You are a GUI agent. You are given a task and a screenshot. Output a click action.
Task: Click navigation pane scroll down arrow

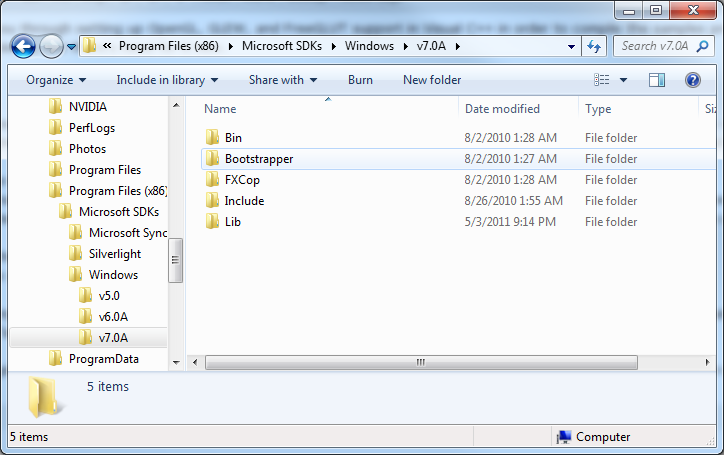[176, 363]
